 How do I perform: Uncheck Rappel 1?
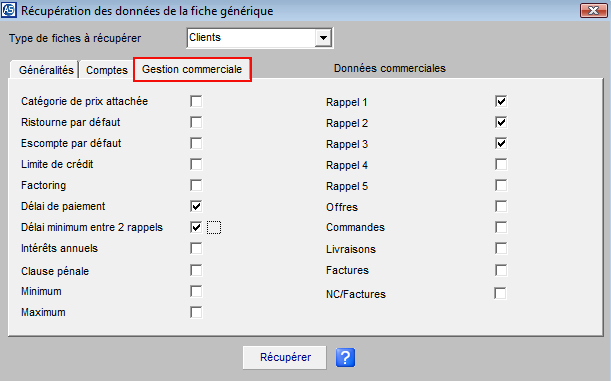click(x=501, y=101)
